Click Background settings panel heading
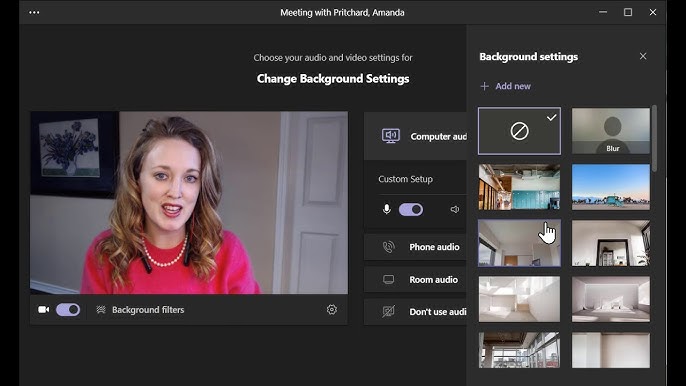 (x=528, y=56)
